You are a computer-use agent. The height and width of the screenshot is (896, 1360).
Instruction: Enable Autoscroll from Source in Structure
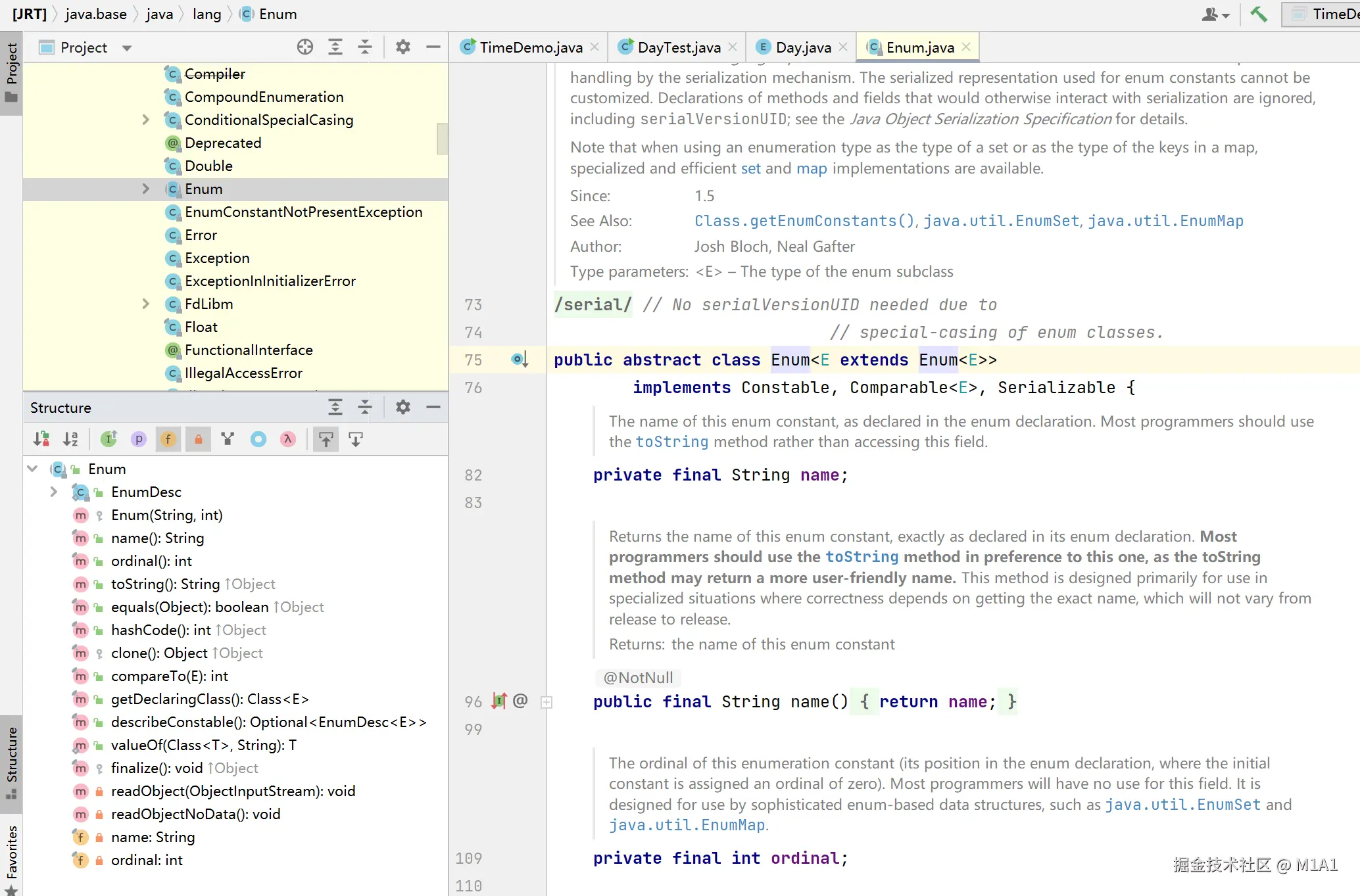click(356, 439)
